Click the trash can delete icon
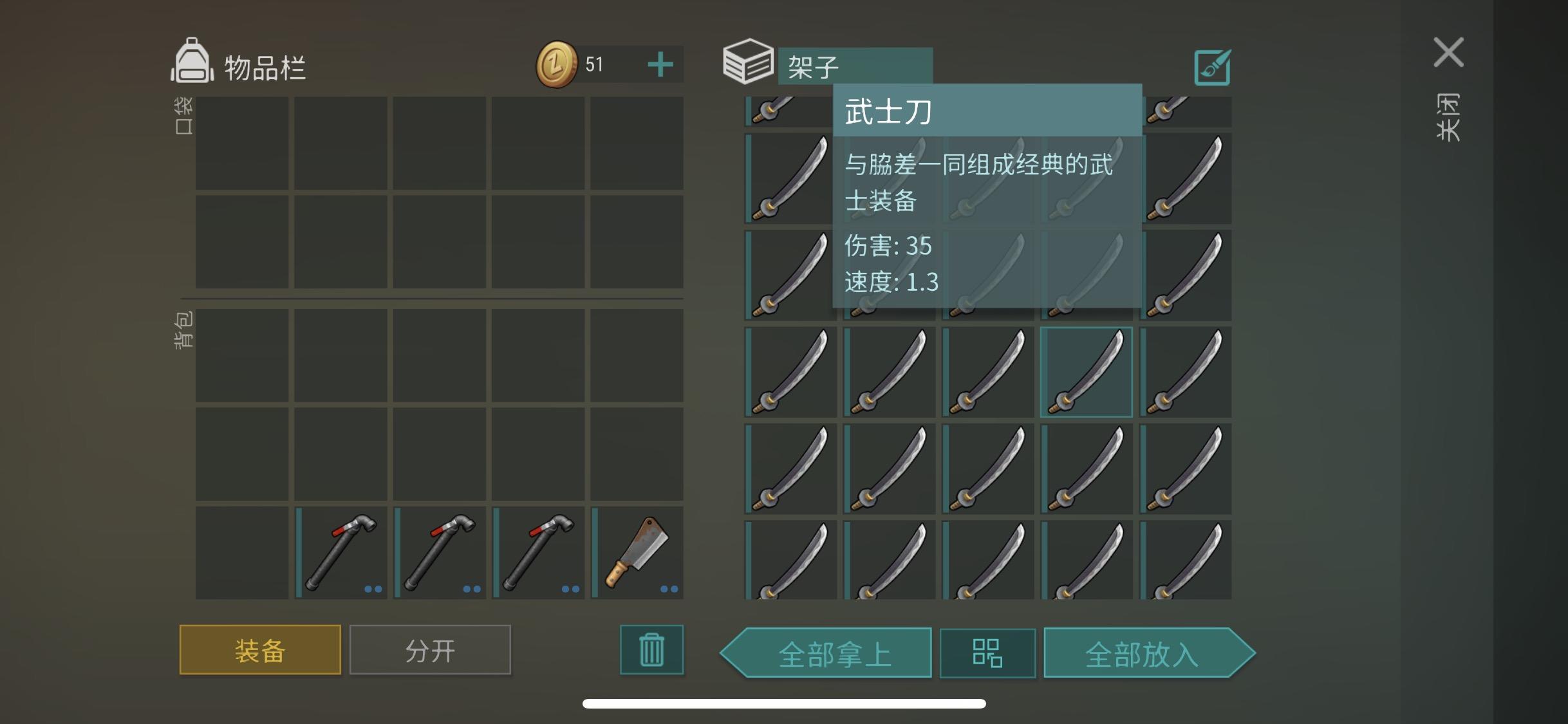1568x724 pixels. tap(651, 649)
